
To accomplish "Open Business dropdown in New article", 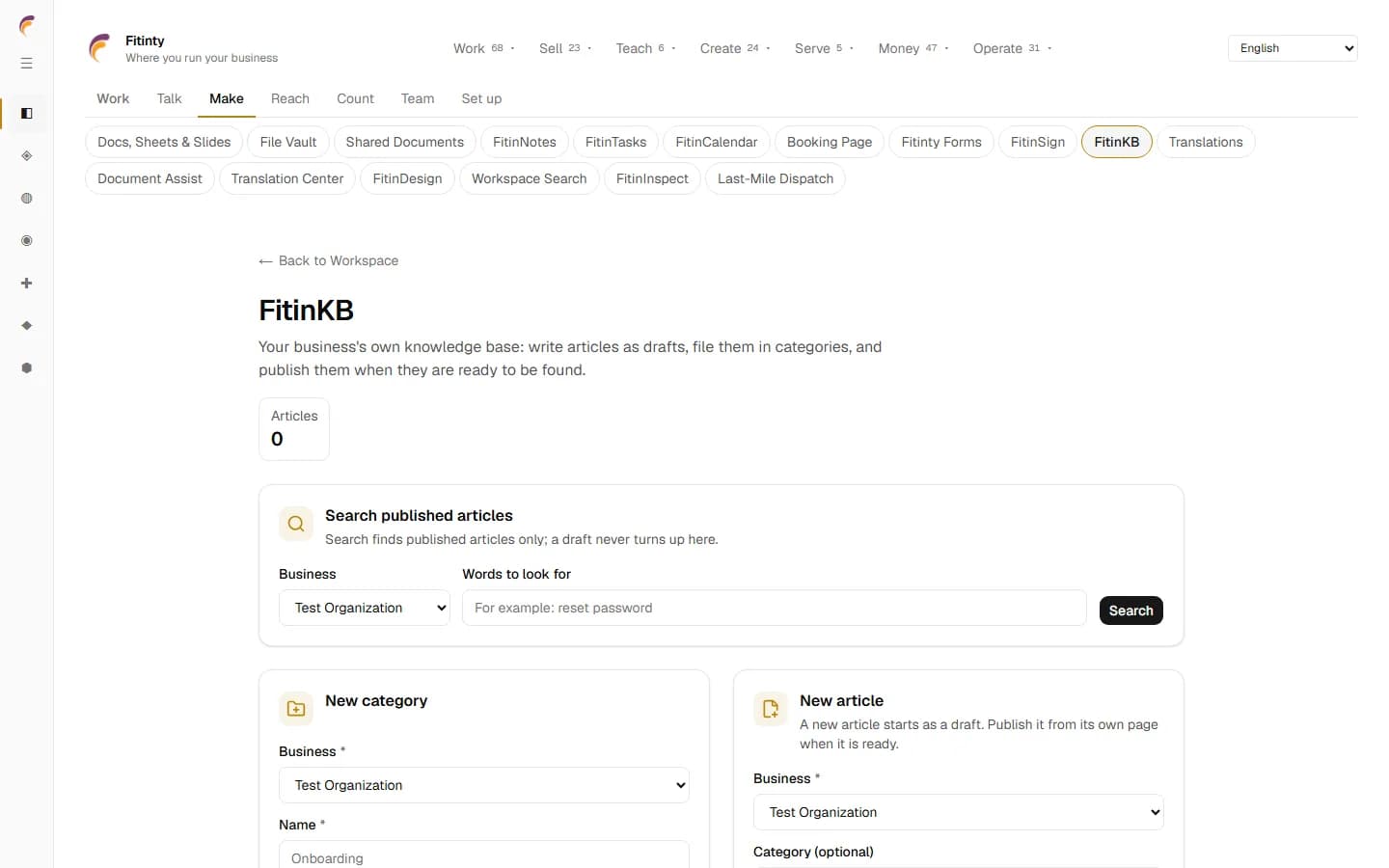I will coord(959,812).
